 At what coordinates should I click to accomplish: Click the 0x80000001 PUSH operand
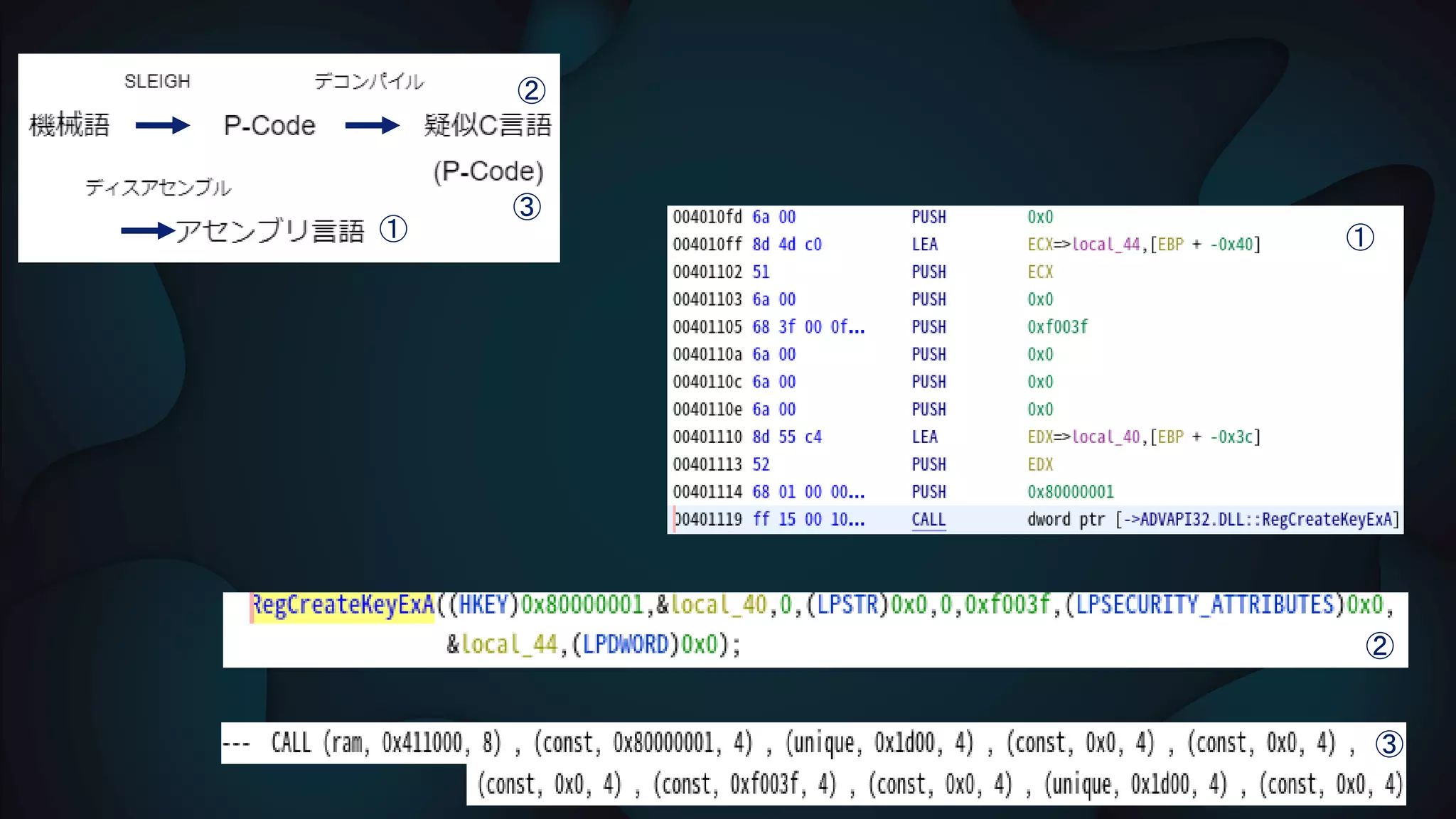(1070, 492)
